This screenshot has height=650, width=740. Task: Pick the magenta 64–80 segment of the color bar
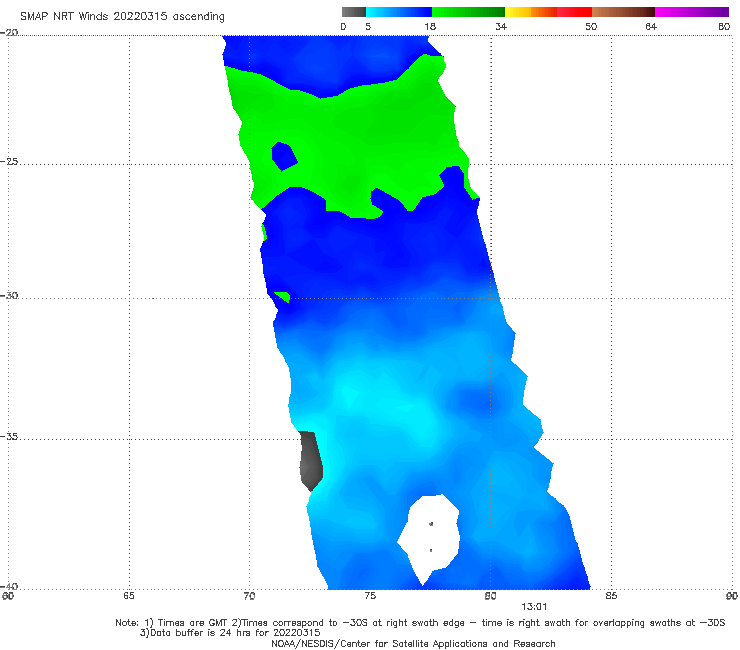pyautogui.click(x=692, y=12)
